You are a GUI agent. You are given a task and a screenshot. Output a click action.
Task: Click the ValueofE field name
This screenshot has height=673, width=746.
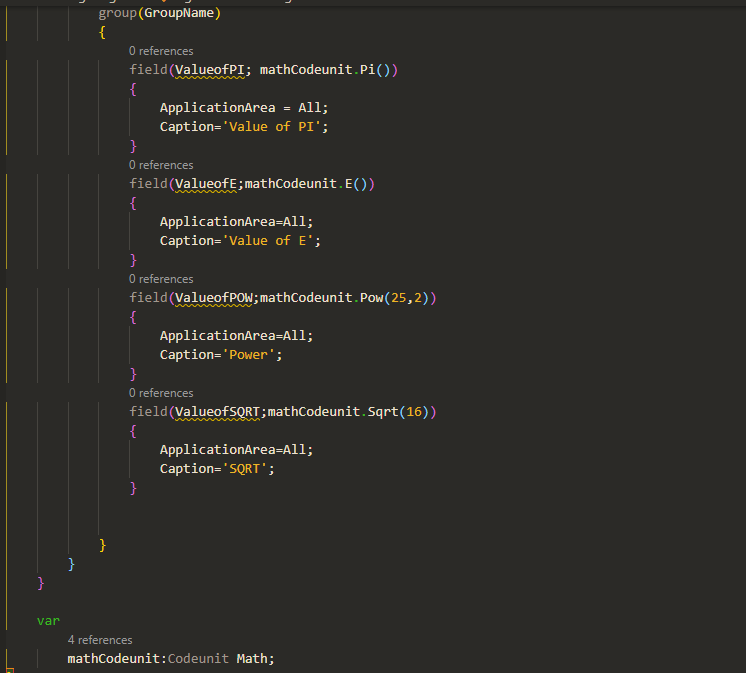205,184
